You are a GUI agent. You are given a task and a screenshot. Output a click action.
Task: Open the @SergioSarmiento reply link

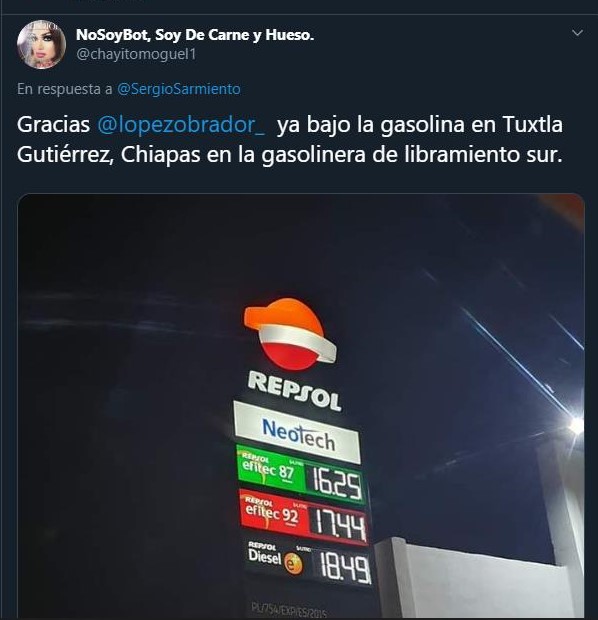coord(179,89)
